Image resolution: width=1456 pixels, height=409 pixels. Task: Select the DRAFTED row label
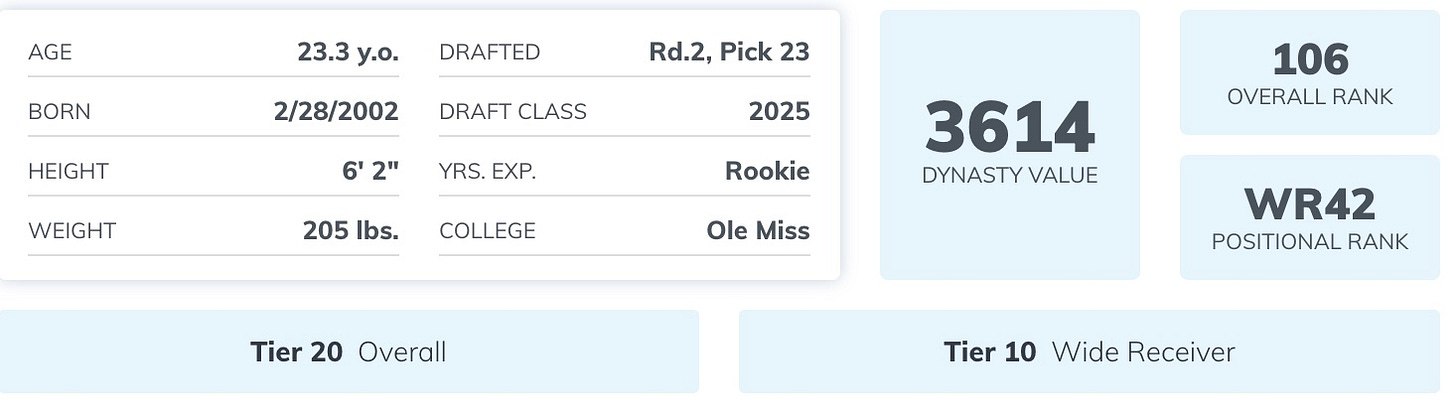pos(489,52)
